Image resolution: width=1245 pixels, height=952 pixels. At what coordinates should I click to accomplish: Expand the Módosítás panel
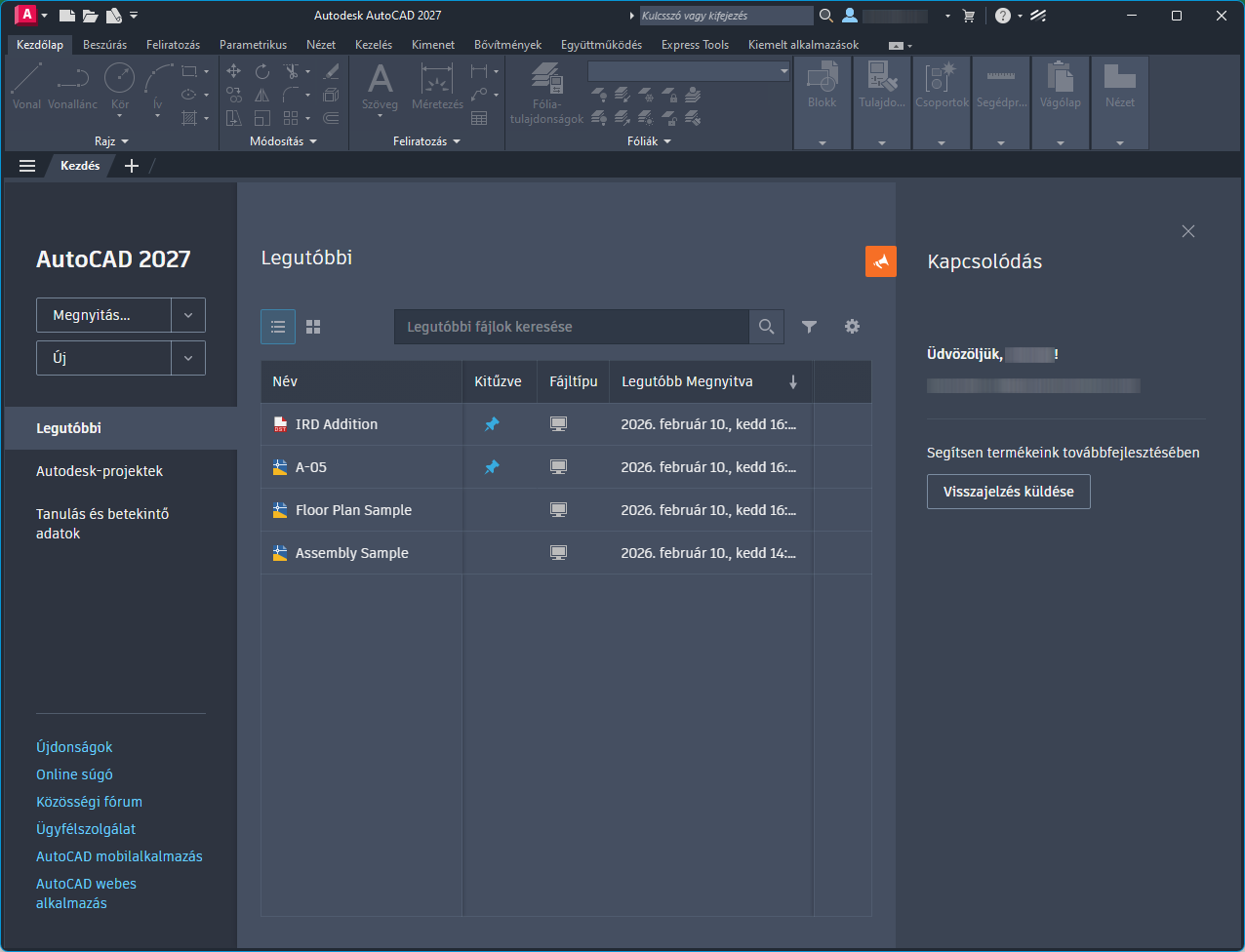283,141
